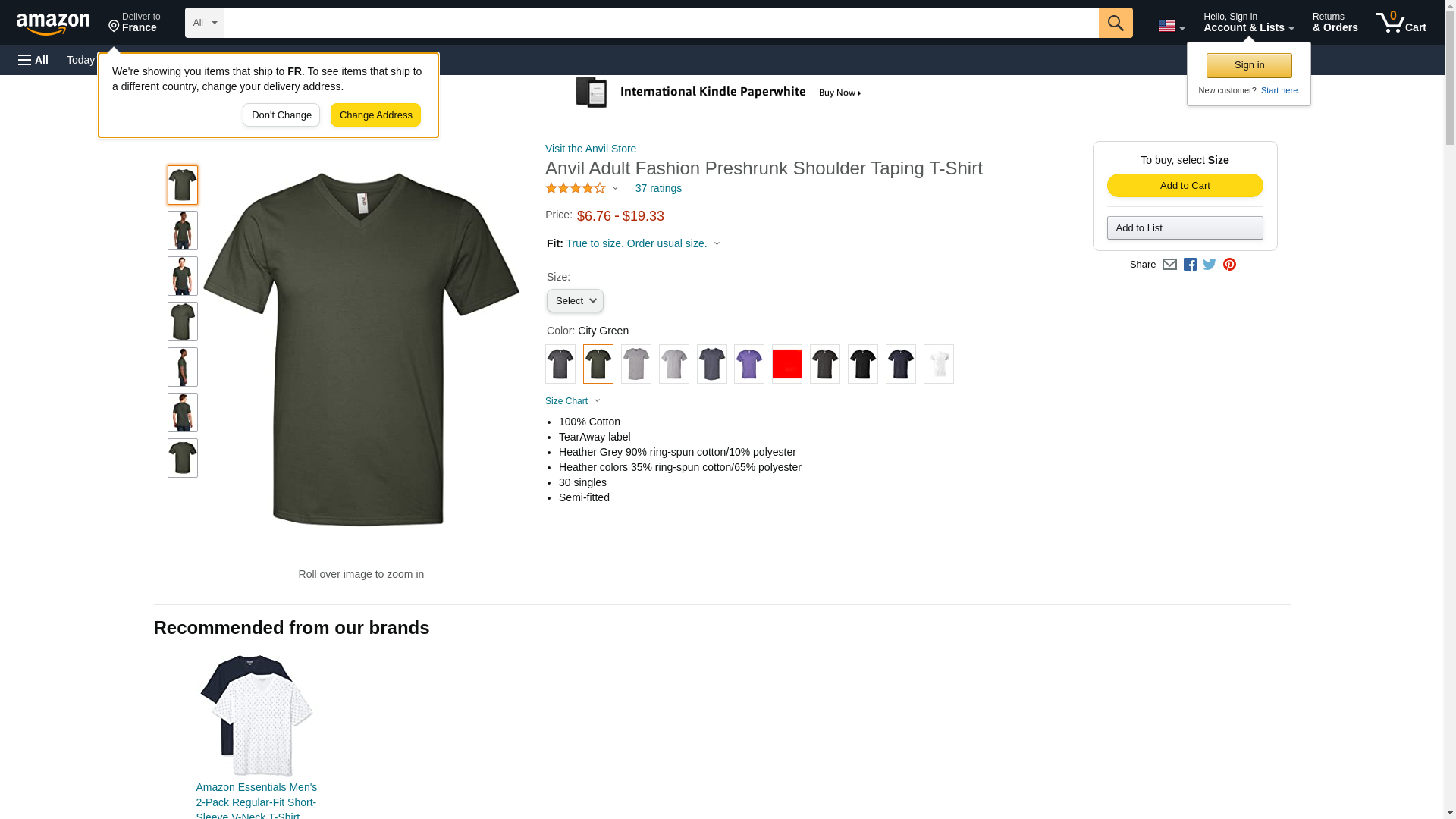Open Returns & Orders menu item
This screenshot has height=819, width=1456.
click(1335, 23)
